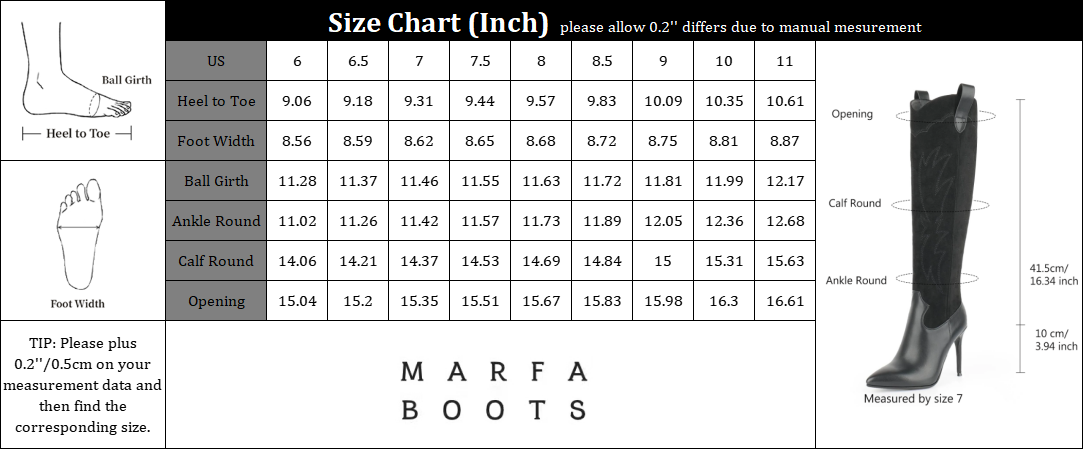Viewport: 1084px width, 450px height.
Task: Click the Calf Round row label
Action: (216, 261)
